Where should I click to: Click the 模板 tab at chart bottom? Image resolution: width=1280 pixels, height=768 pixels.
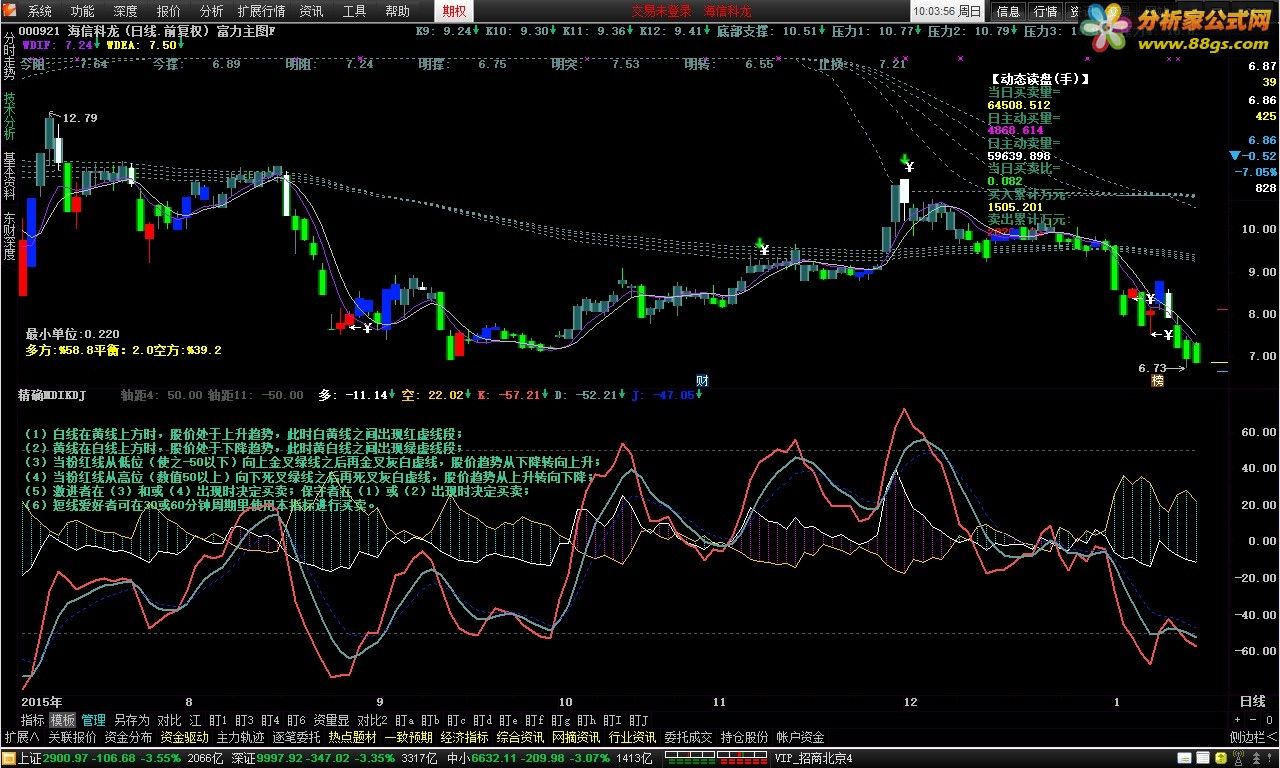(x=63, y=720)
